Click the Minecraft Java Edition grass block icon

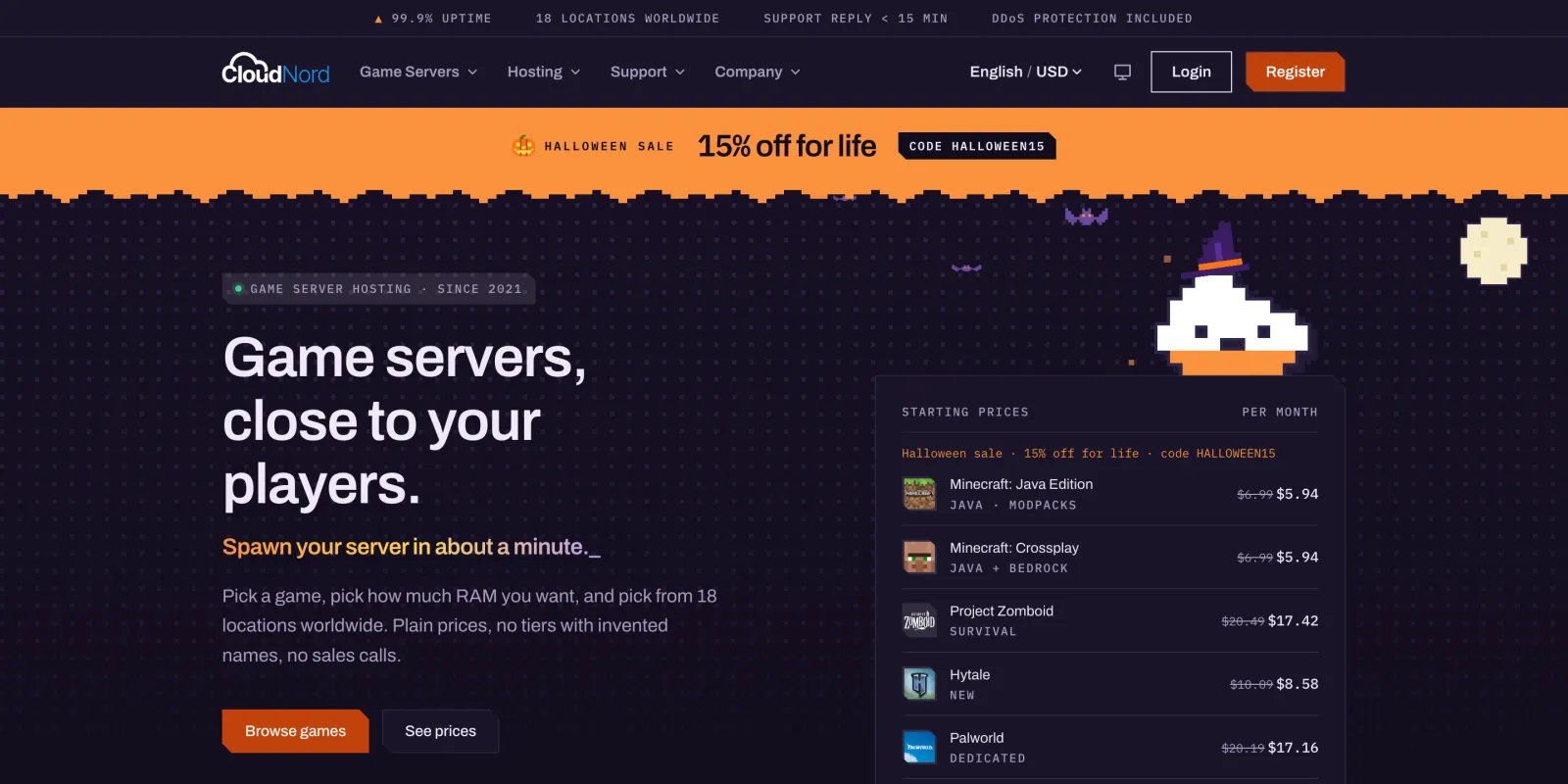(919, 494)
